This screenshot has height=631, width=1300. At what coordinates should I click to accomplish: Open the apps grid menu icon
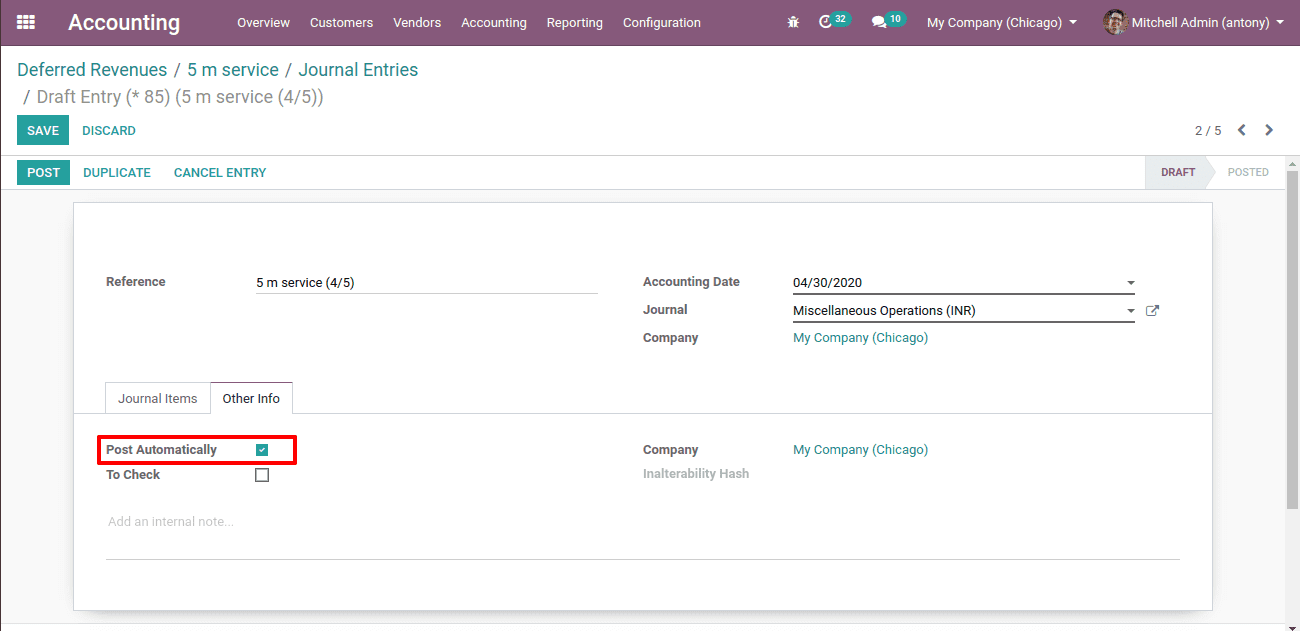(26, 22)
